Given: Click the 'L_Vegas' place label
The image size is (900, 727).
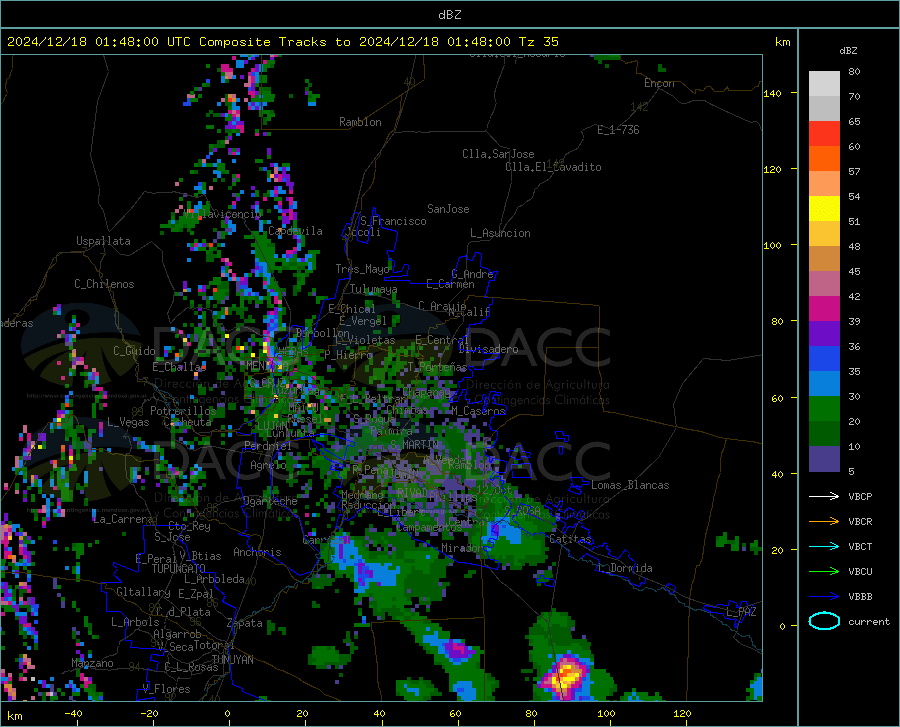Looking at the screenshot, I should (128, 422).
